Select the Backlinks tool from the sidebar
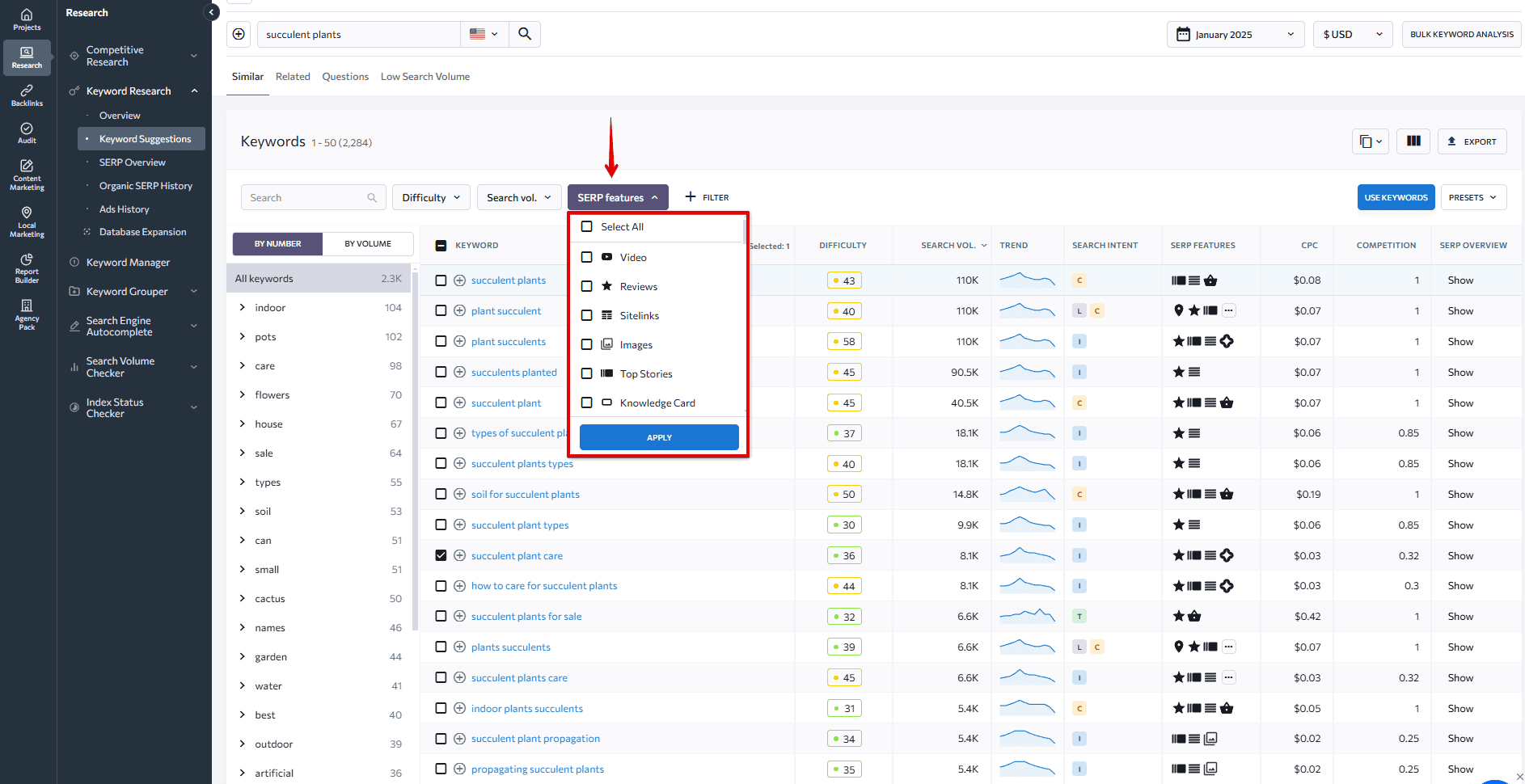This screenshot has height=784, width=1525. point(27,95)
